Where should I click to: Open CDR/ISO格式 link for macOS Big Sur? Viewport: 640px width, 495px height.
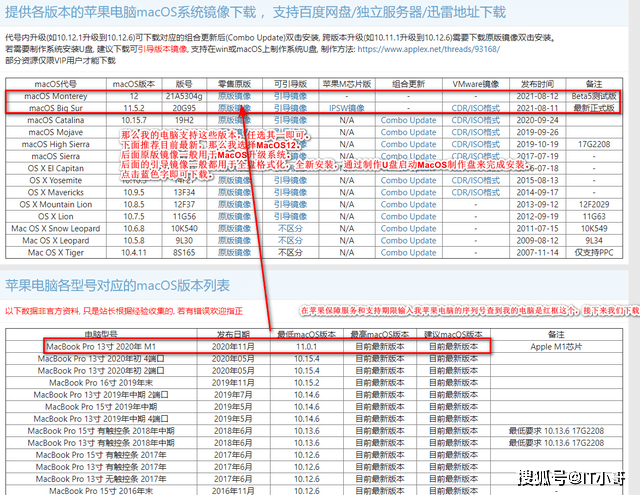[x=476, y=108]
